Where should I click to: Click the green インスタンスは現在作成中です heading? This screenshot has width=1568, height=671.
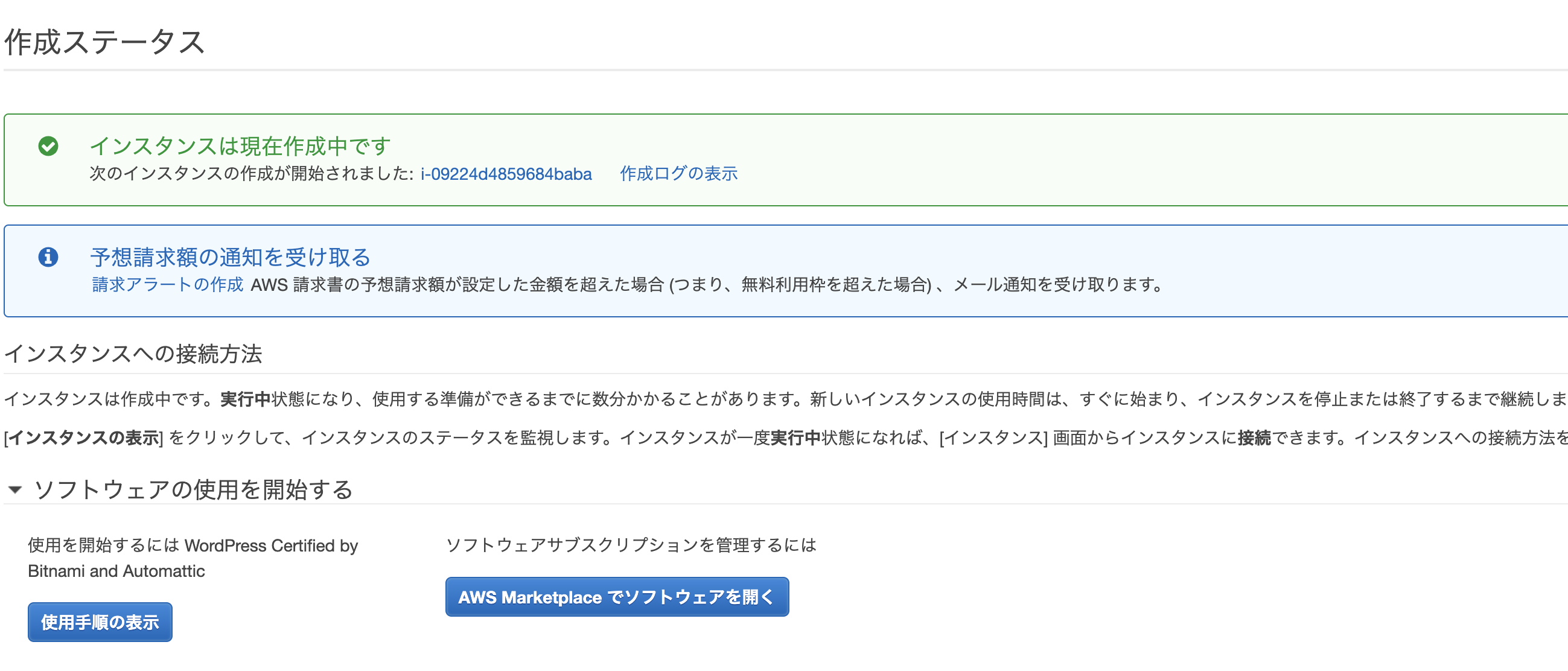tap(240, 145)
